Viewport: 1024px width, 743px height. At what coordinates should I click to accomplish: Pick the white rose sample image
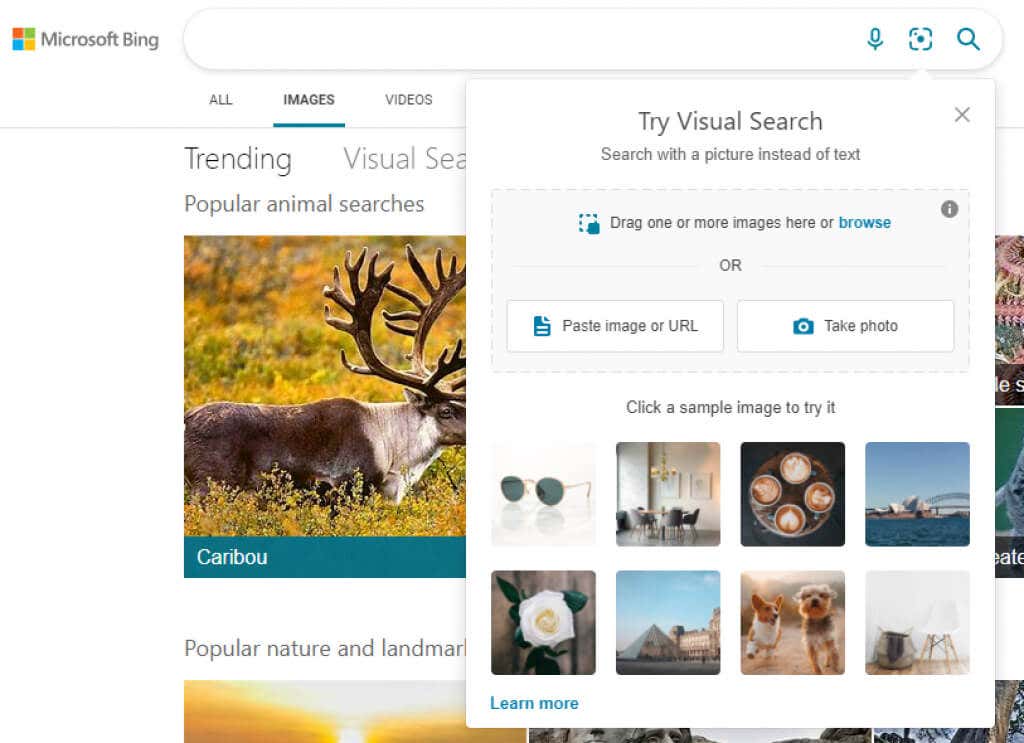543,622
